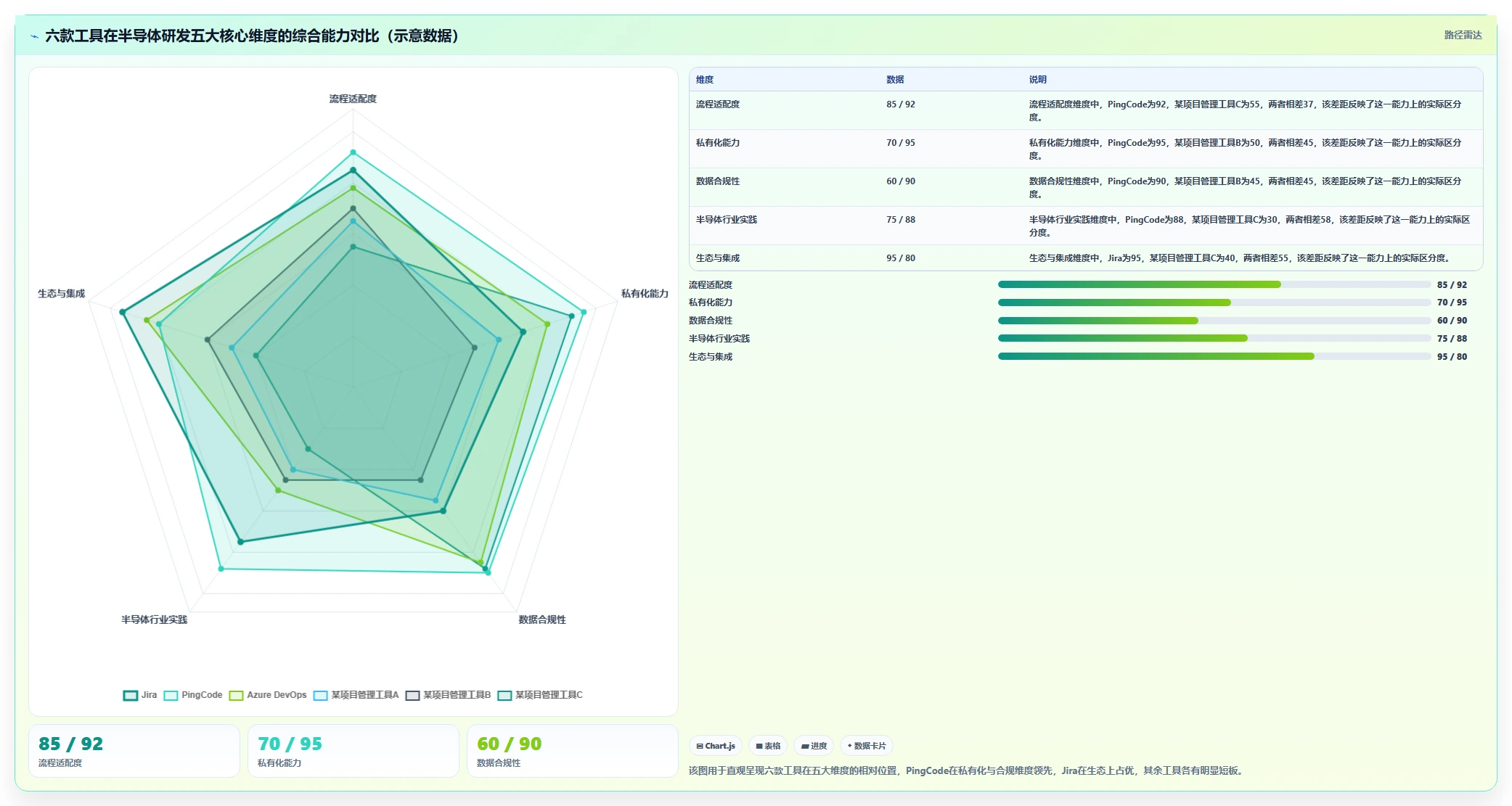Click the 进度 tag chip
The width and height of the screenshot is (1512, 806).
[x=814, y=746]
